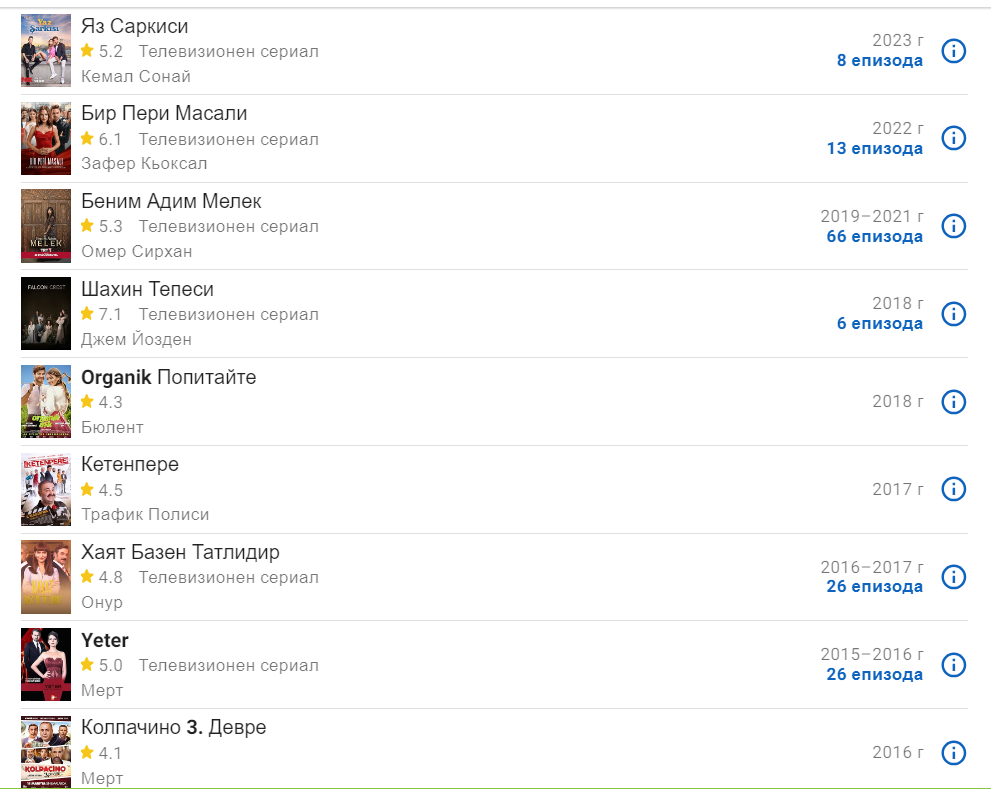This screenshot has width=991, height=789.
Task: Open info icon for Хаят Базен Татлидир
Action: (x=954, y=577)
